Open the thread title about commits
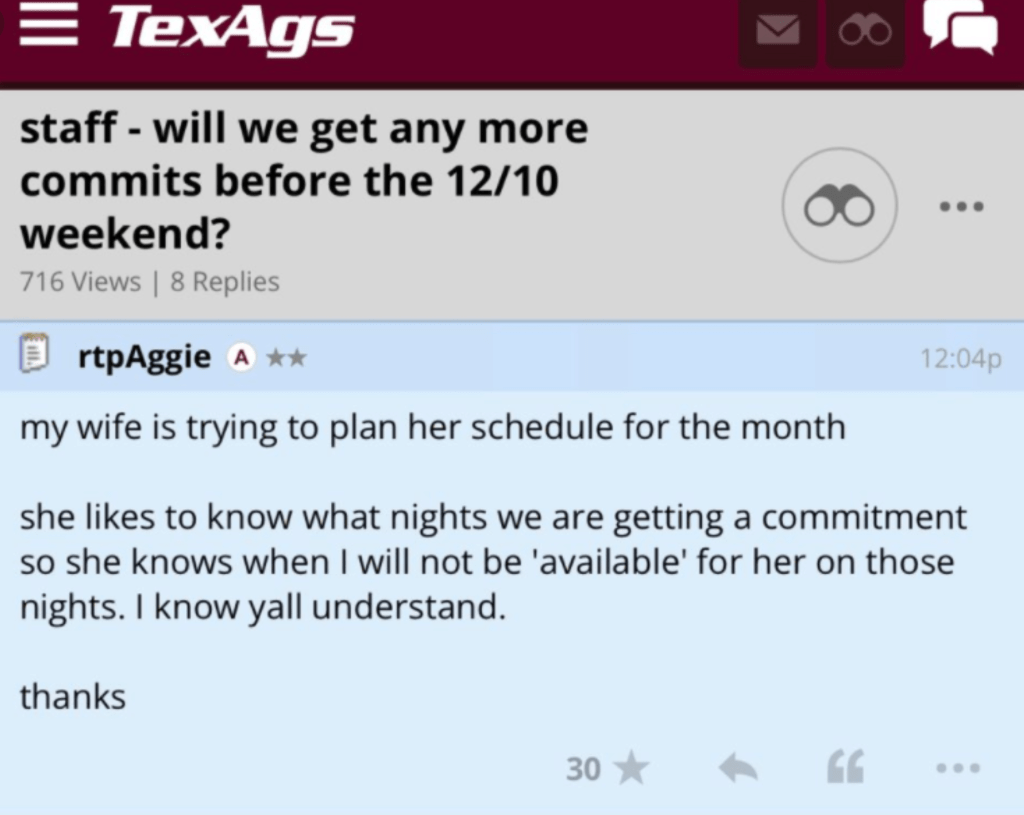This screenshot has height=815, width=1024. point(304,182)
